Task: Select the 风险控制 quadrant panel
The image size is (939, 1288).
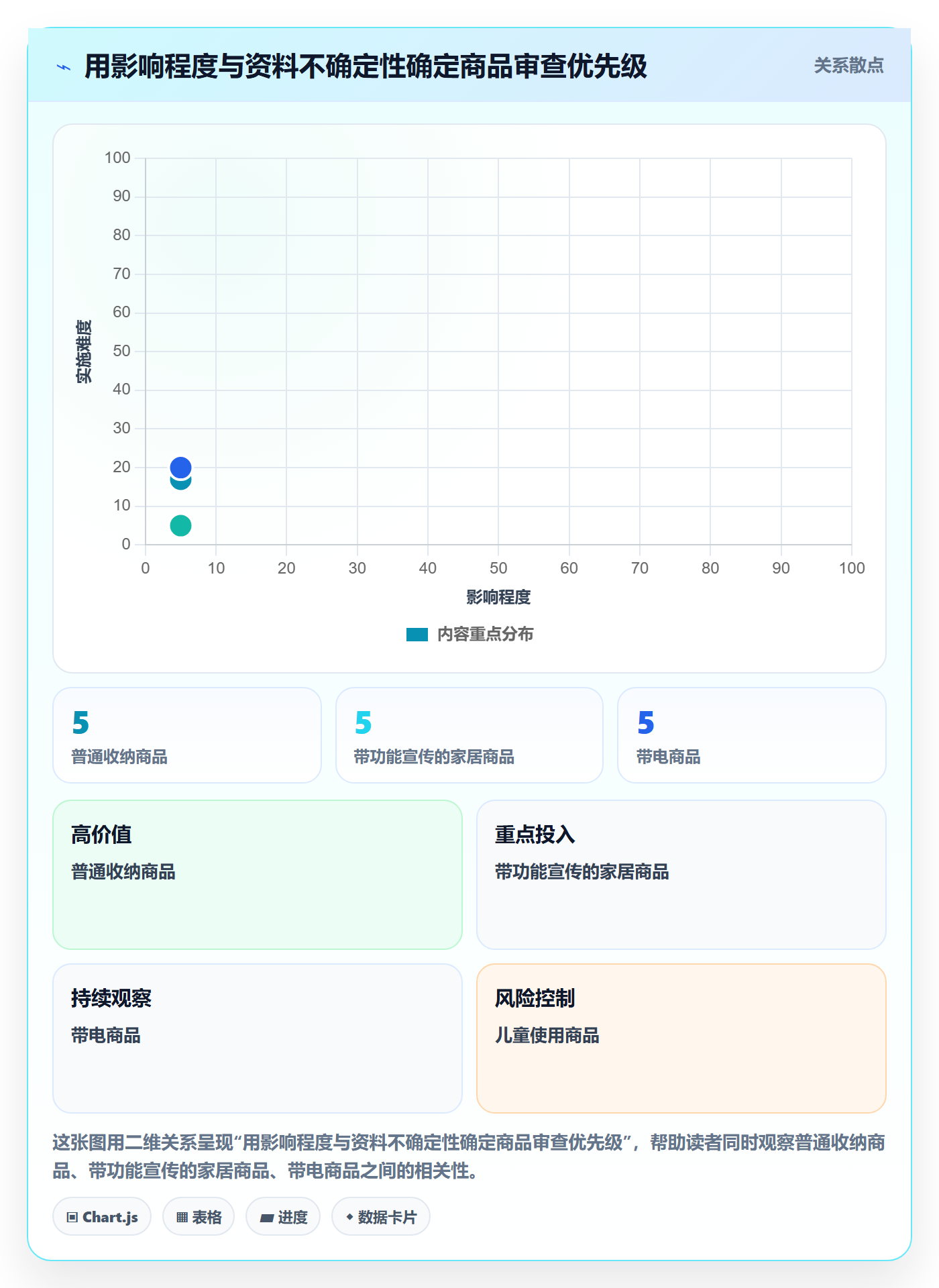Action: tap(681, 1038)
